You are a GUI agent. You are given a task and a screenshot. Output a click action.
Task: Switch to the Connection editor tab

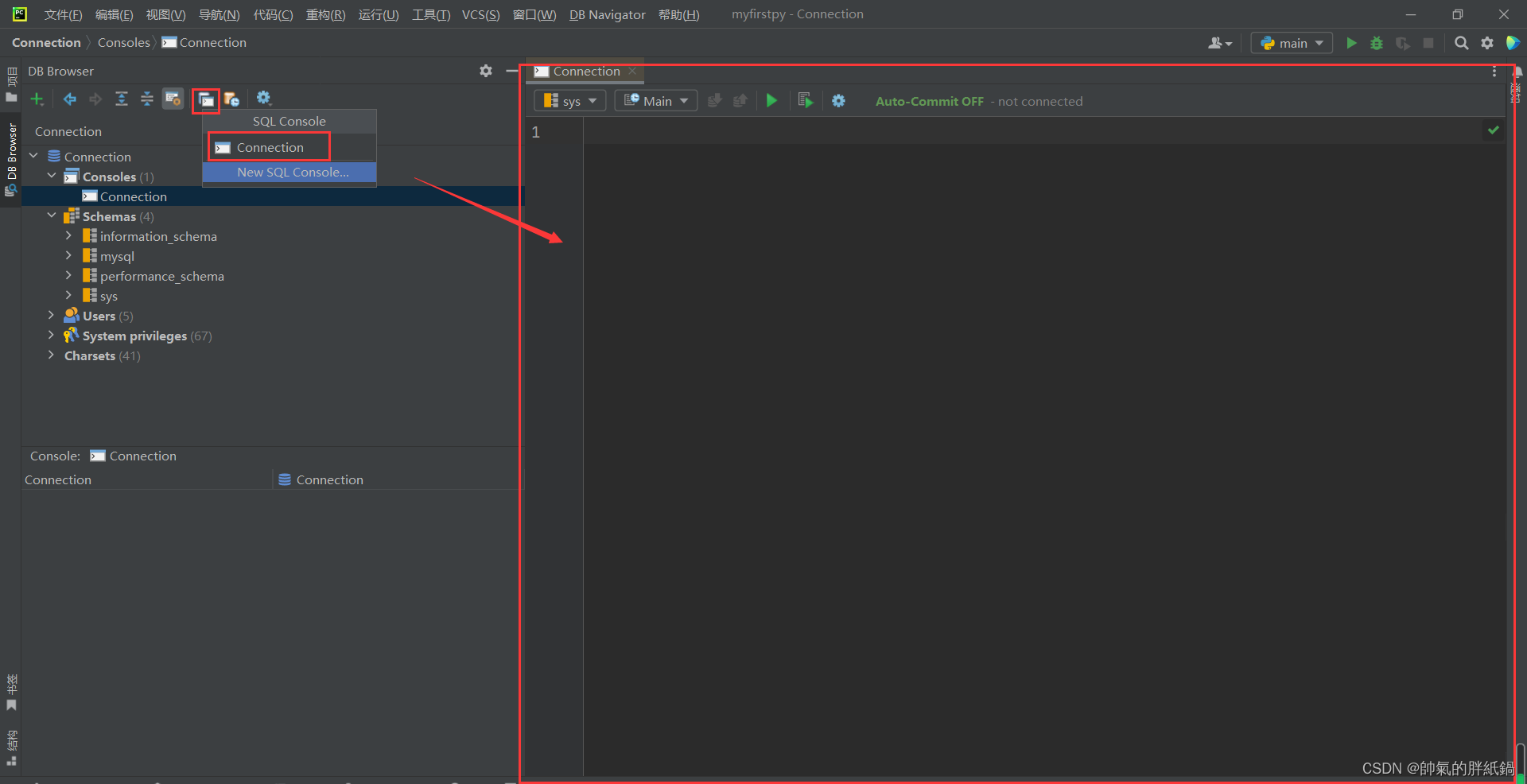(x=585, y=71)
